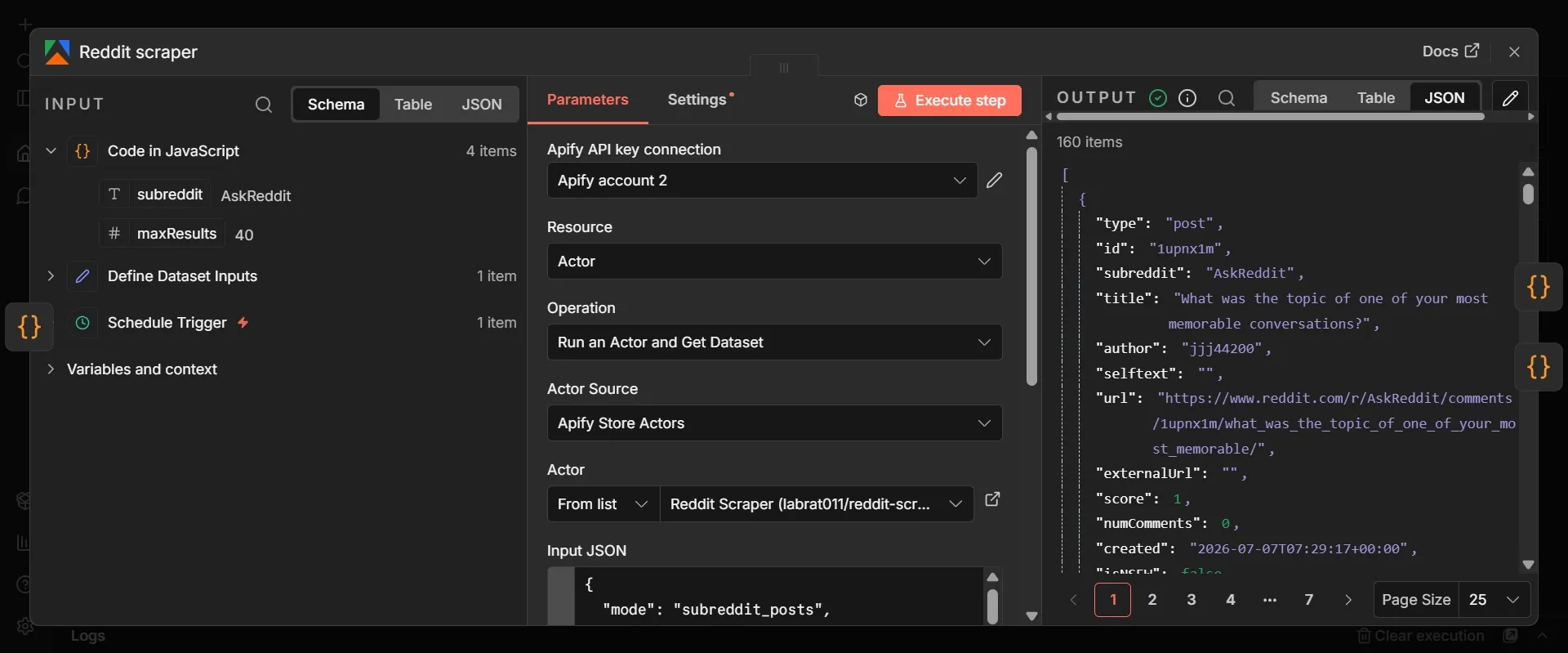Expand Variables and context section
The width and height of the screenshot is (1568, 653).
[51, 369]
